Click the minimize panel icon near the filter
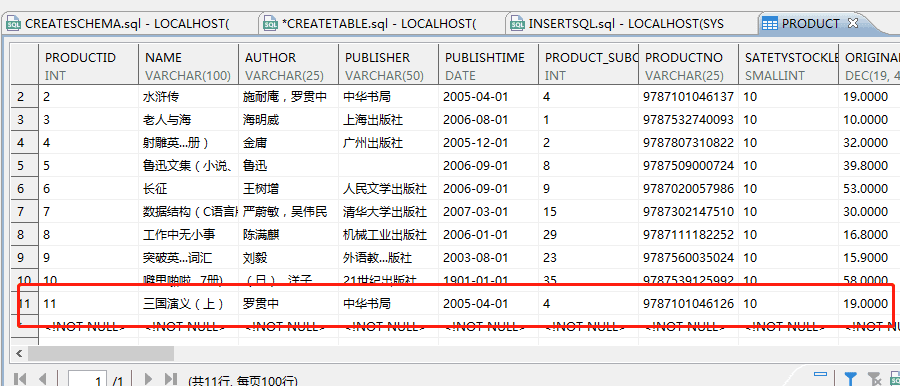 point(820,375)
